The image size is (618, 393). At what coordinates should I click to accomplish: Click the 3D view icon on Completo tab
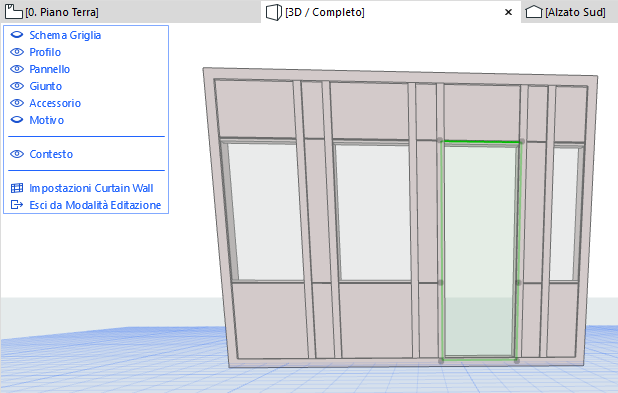click(x=274, y=12)
